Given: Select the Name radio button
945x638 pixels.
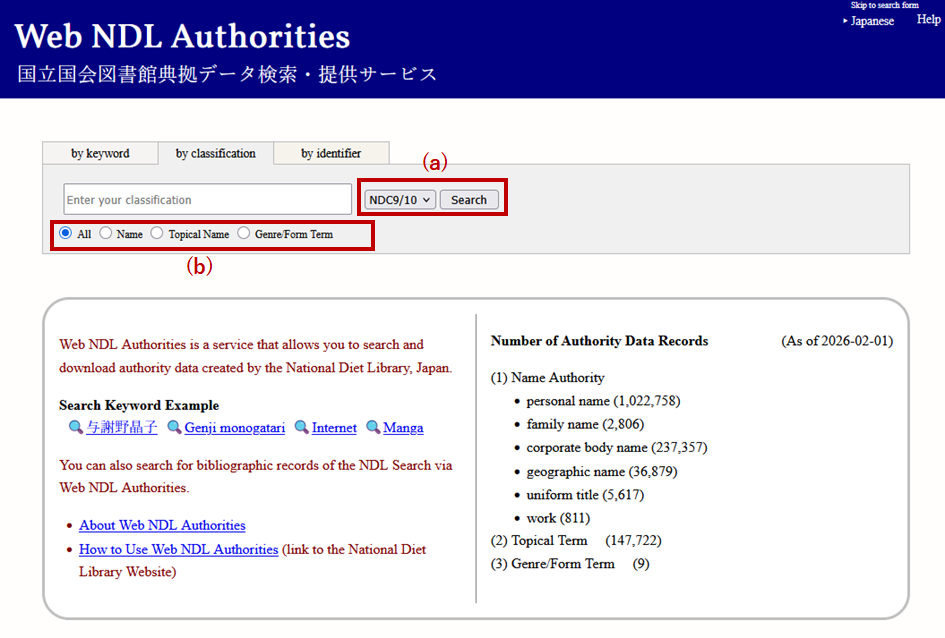Looking at the screenshot, I should (106, 234).
